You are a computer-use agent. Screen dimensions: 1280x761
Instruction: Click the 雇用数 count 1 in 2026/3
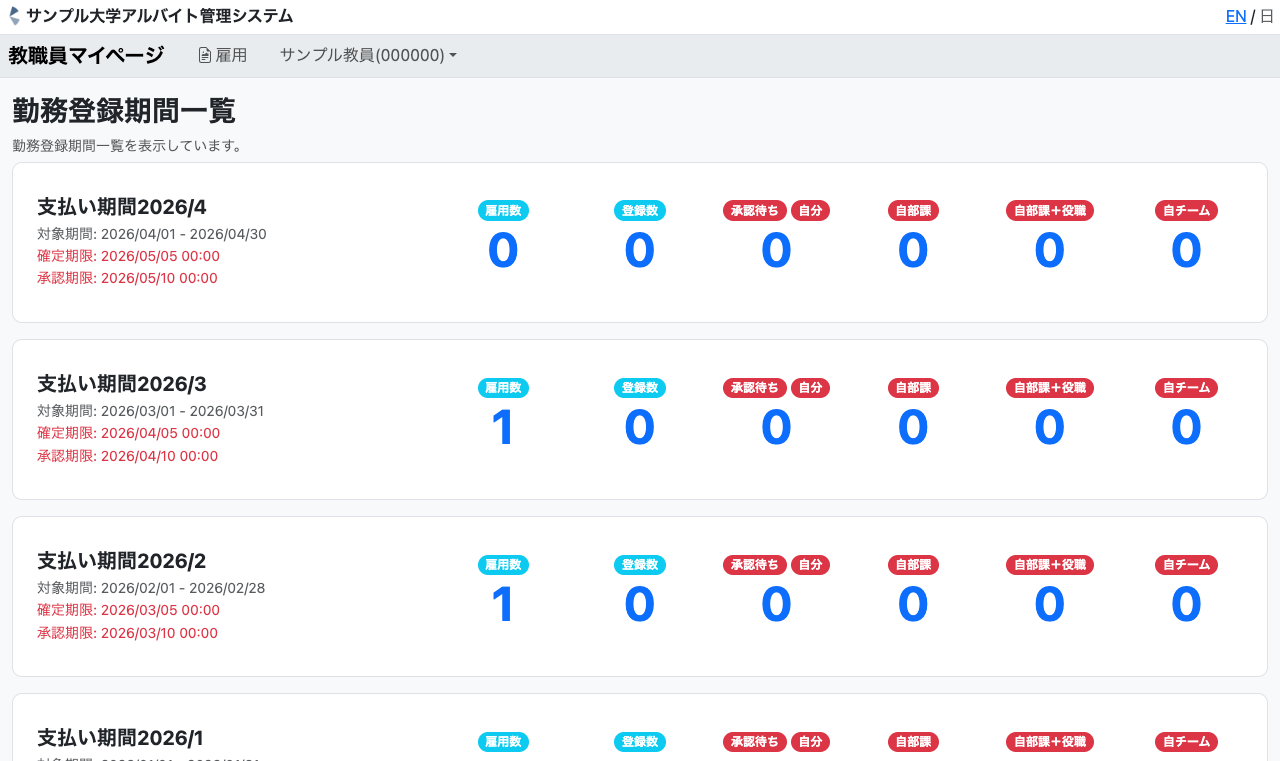pos(503,427)
